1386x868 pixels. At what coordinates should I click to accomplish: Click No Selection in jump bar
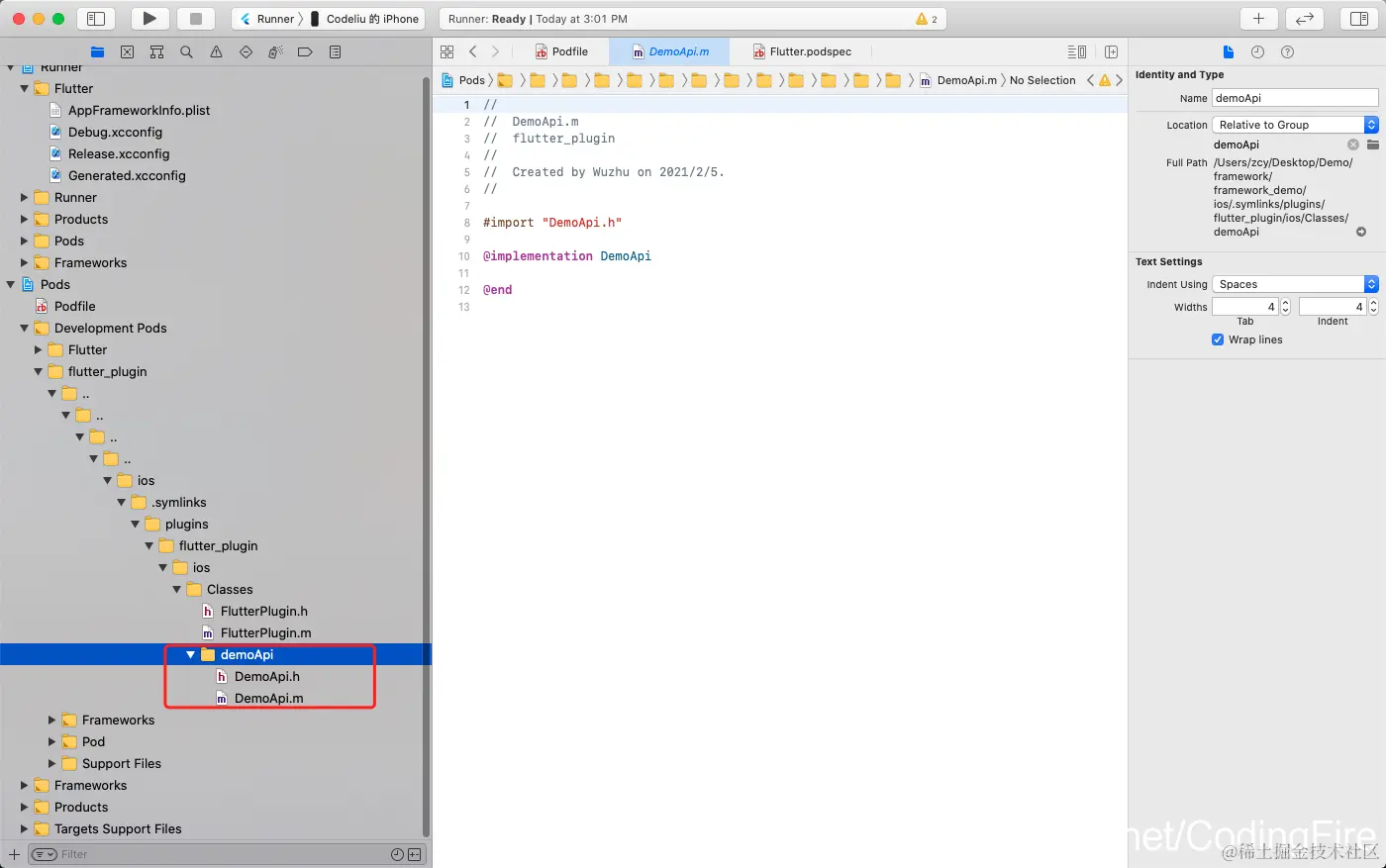[x=1042, y=80]
